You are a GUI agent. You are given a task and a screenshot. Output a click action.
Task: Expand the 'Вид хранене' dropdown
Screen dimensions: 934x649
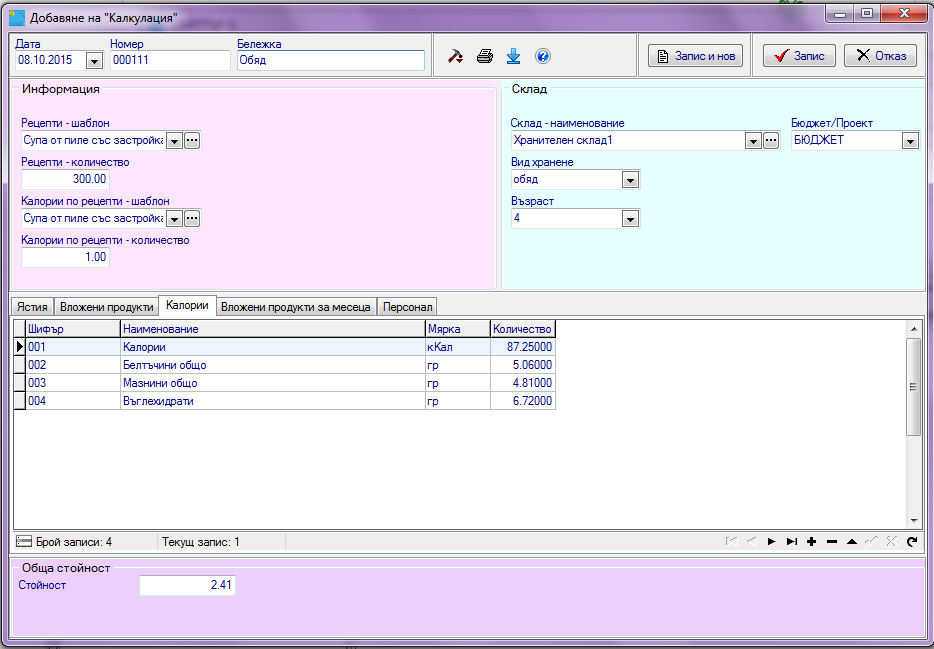tap(630, 180)
